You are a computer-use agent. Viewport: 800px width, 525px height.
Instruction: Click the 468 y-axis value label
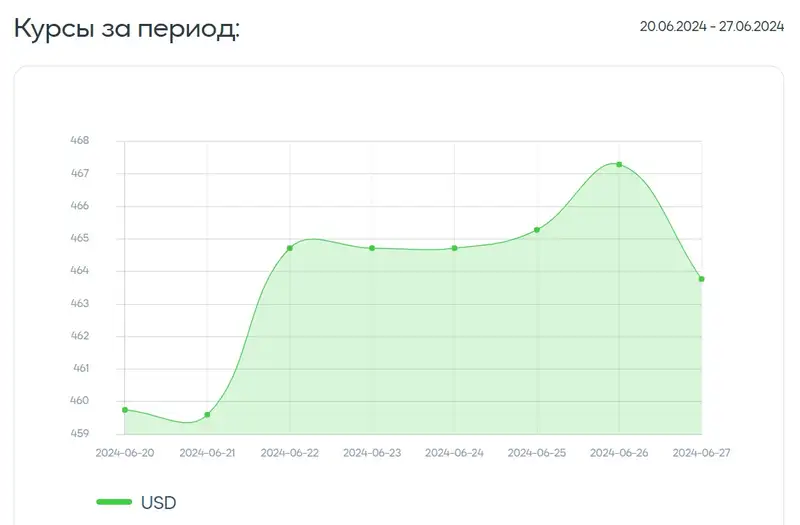tap(80, 141)
